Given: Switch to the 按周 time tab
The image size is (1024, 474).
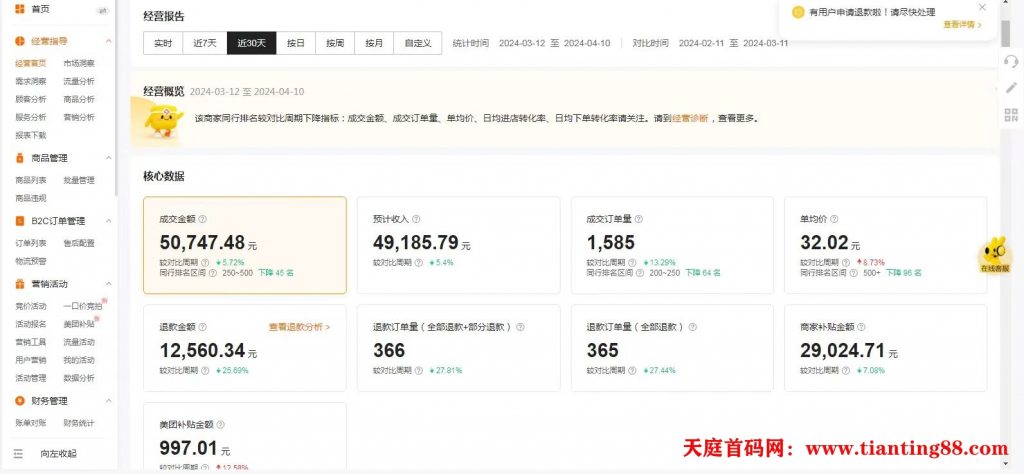Looking at the screenshot, I should coord(335,44).
